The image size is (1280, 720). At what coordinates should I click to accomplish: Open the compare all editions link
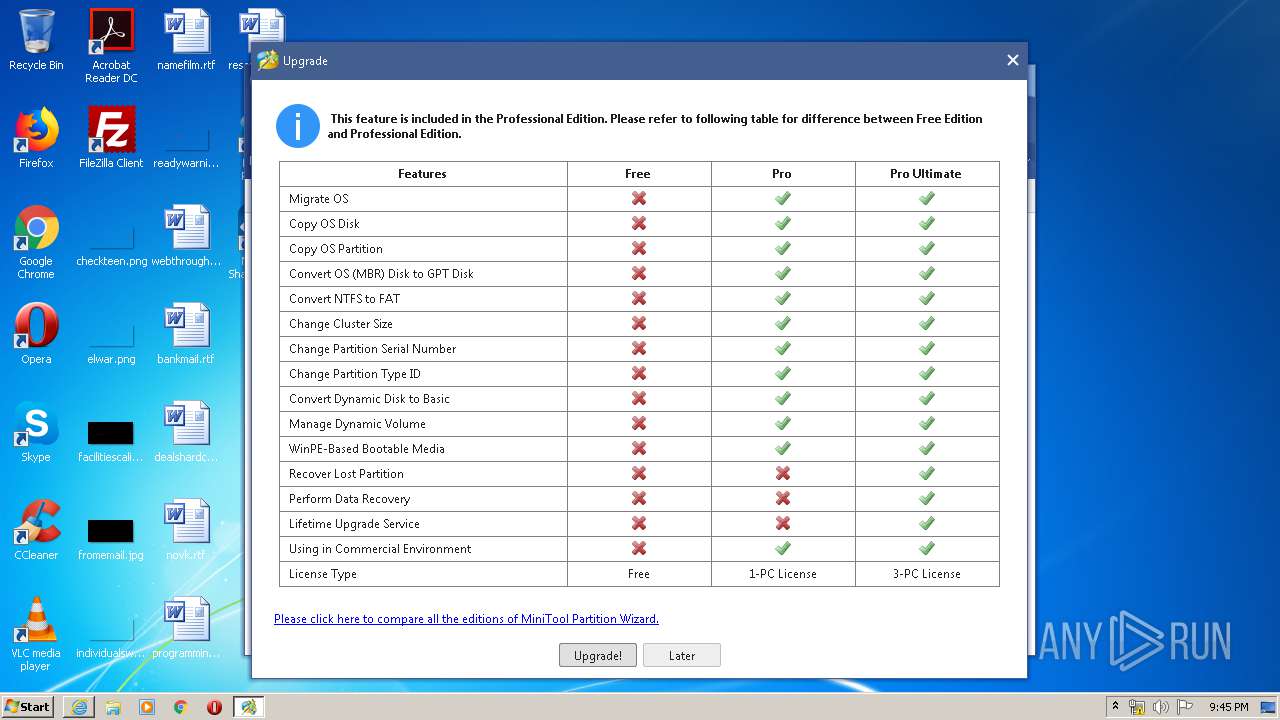(466, 619)
